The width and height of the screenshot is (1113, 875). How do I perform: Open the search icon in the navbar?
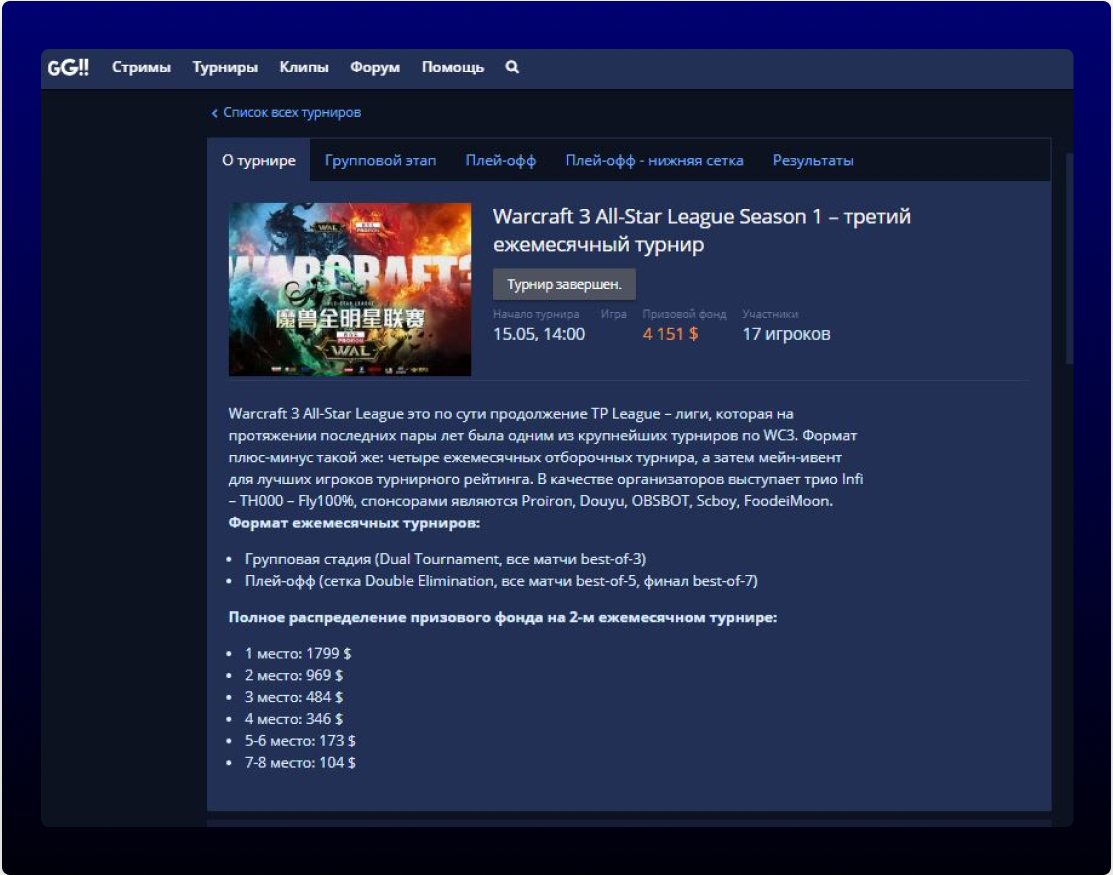pos(511,68)
